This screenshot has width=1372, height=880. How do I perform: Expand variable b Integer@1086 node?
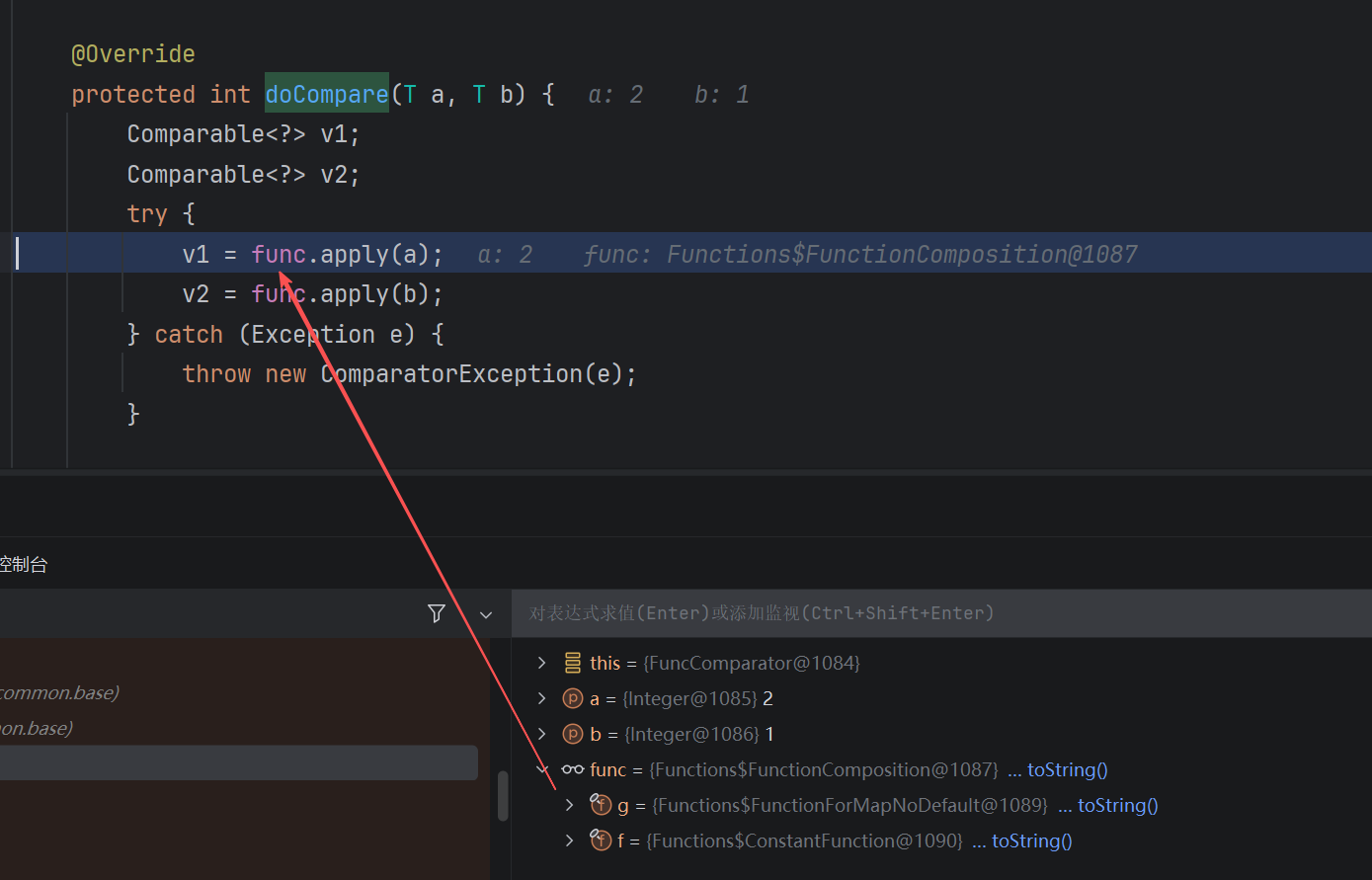(x=541, y=734)
